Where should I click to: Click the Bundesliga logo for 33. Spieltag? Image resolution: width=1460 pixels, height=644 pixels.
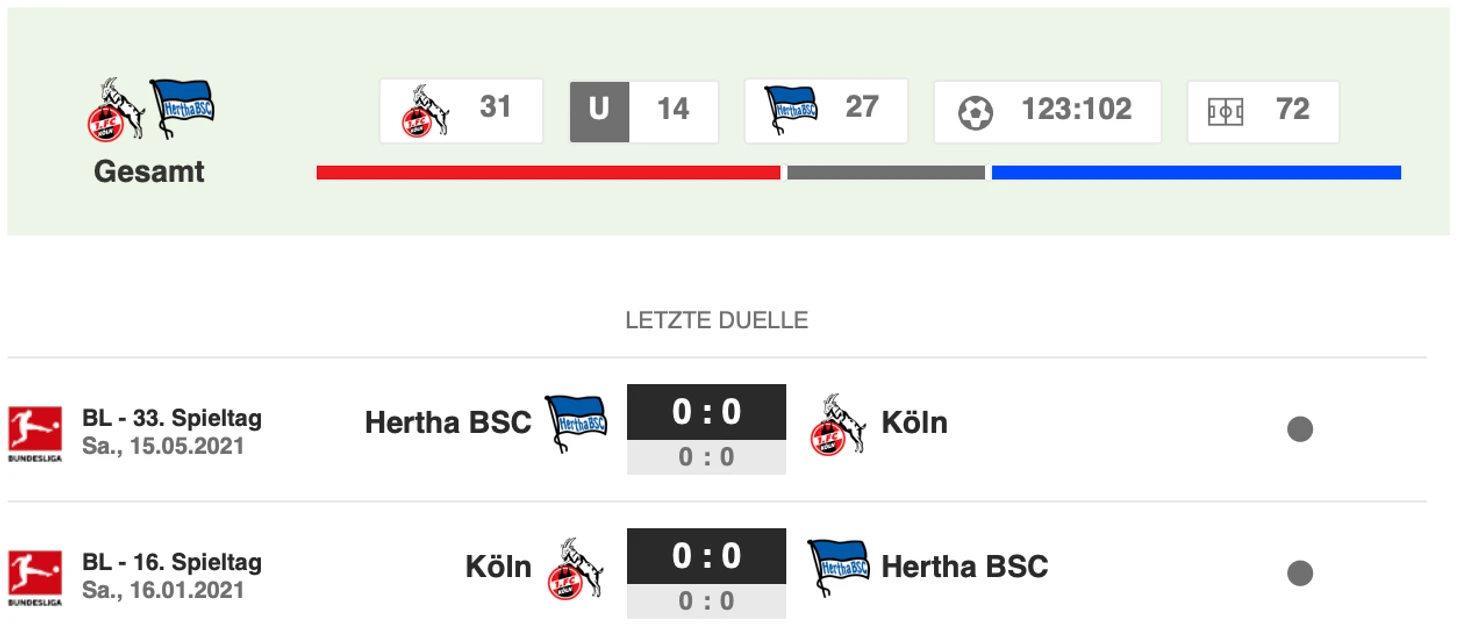[x=35, y=433]
